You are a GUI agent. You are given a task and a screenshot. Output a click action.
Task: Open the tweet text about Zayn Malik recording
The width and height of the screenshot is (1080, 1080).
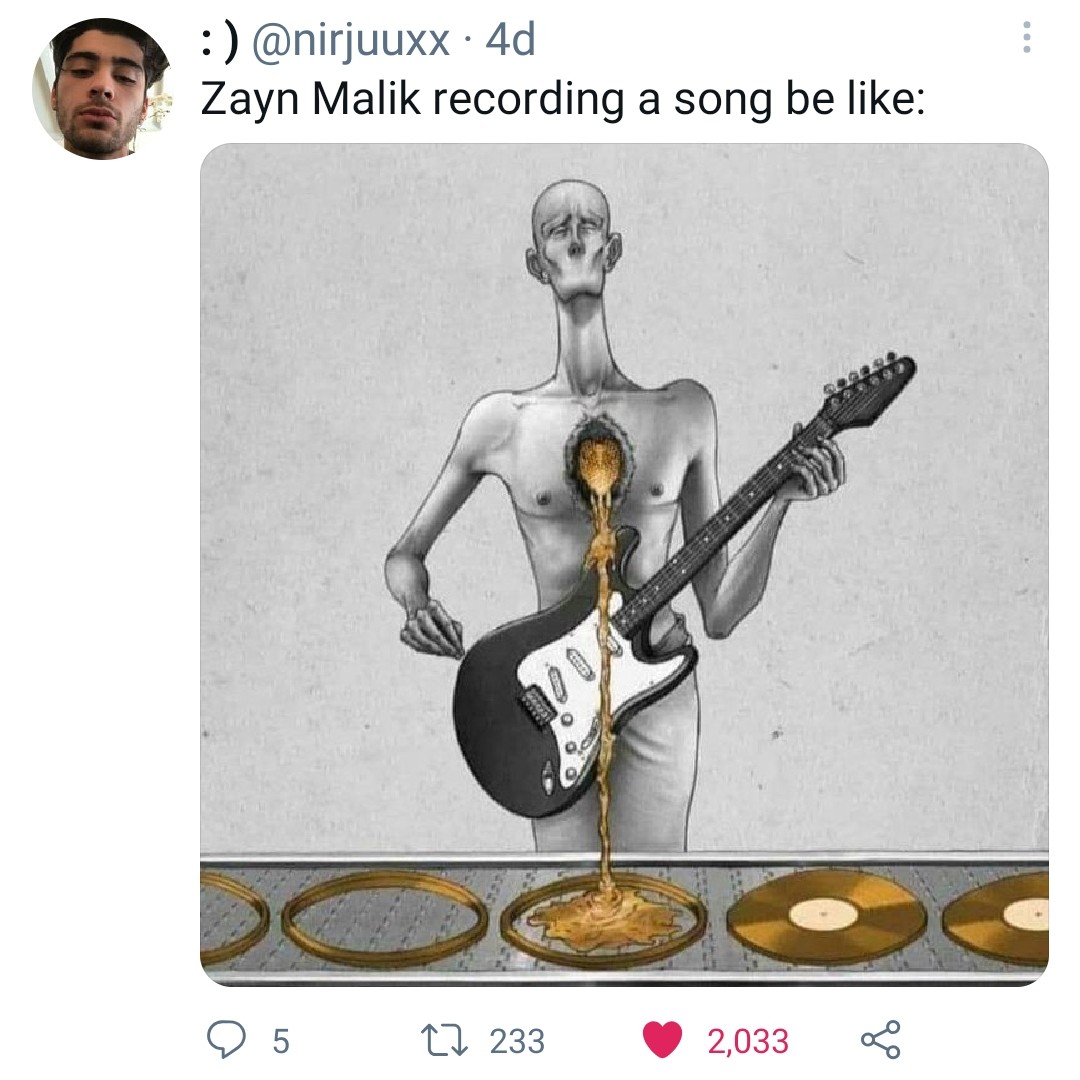(x=563, y=98)
